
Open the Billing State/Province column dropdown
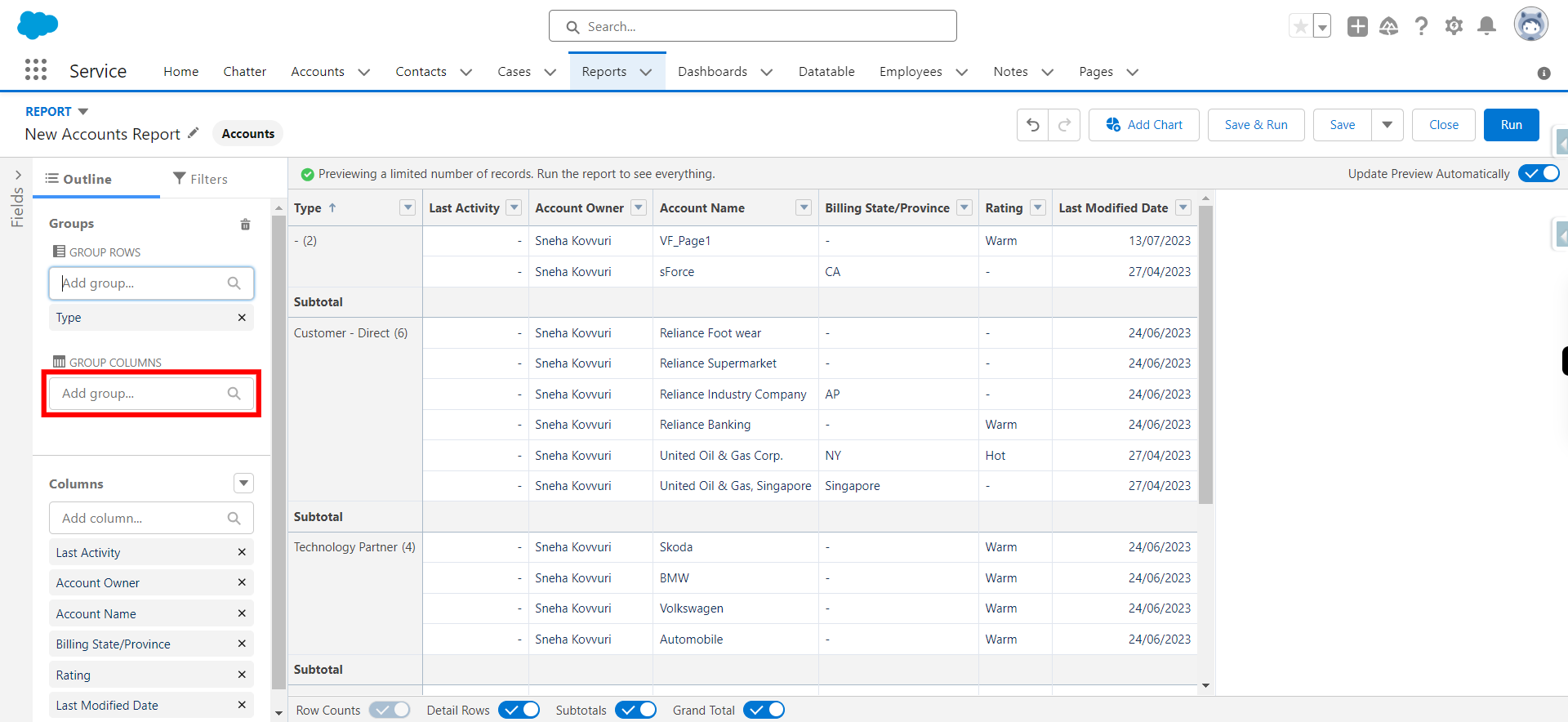964,207
